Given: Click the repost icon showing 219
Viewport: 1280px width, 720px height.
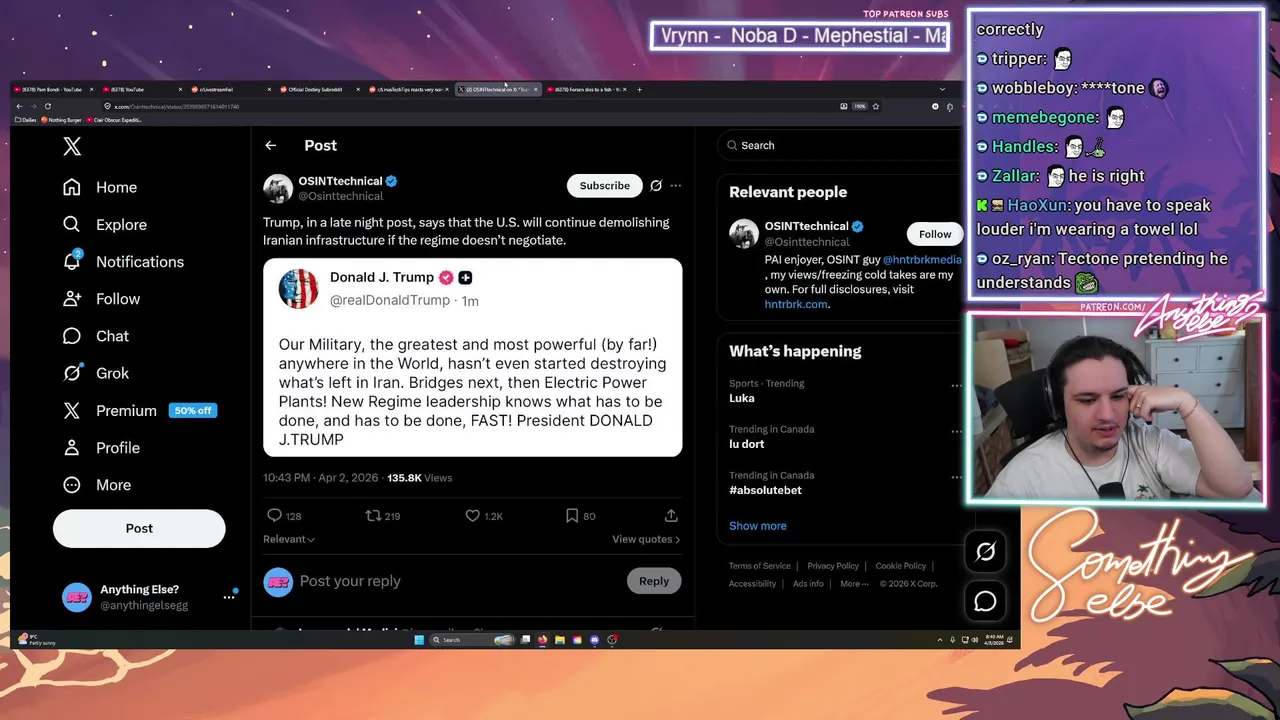Looking at the screenshot, I should [x=373, y=515].
